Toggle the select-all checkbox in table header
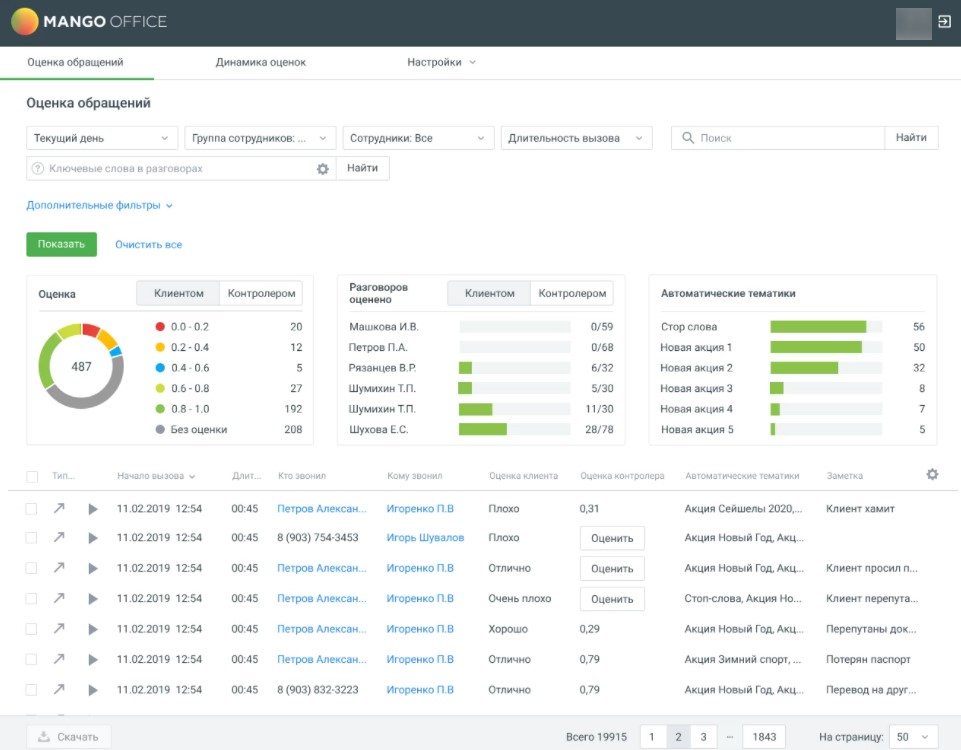Viewport: 961px width, 750px height. click(x=32, y=477)
